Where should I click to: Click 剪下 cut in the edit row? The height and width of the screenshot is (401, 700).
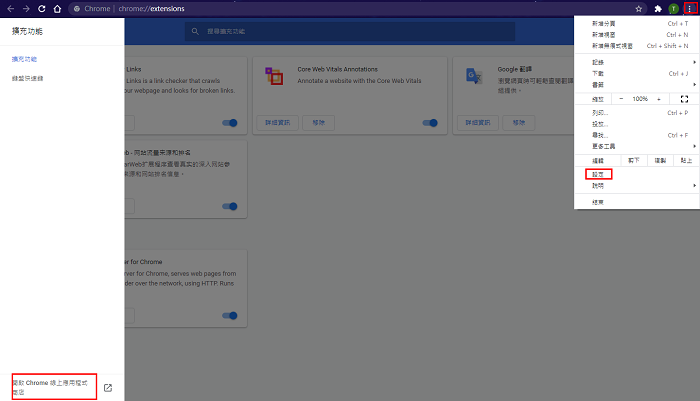pos(633,160)
